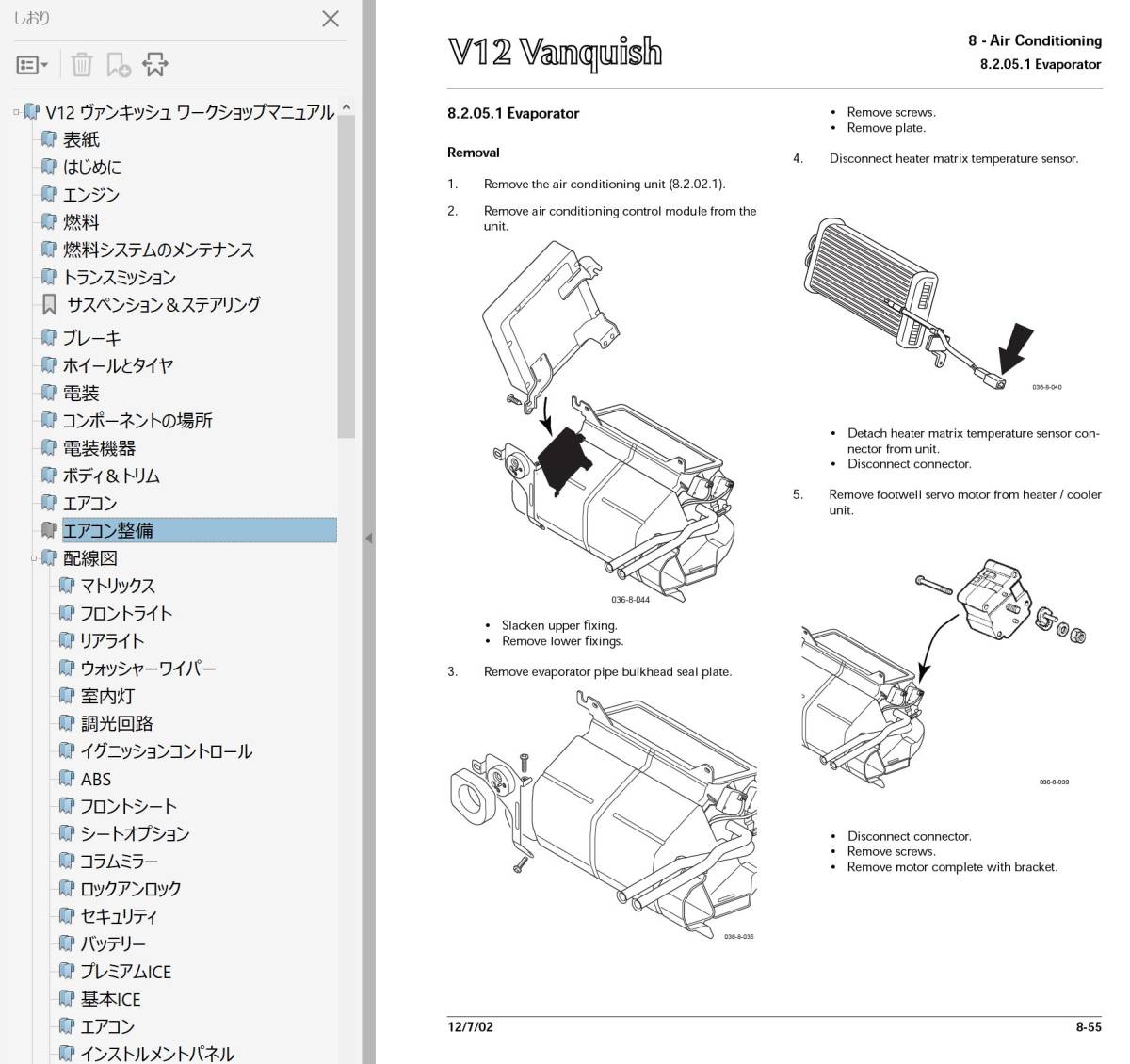Open the フロントシート bookmark
The width and height of the screenshot is (1130, 1064).
click(x=129, y=806)
